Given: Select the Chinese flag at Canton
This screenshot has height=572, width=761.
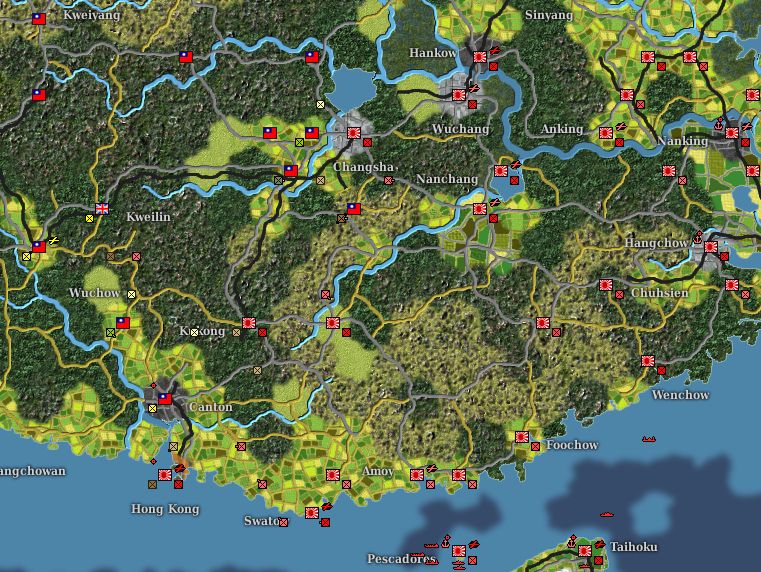Looking at the screenshot, I should pyautogui.click(x=165, y=399).
